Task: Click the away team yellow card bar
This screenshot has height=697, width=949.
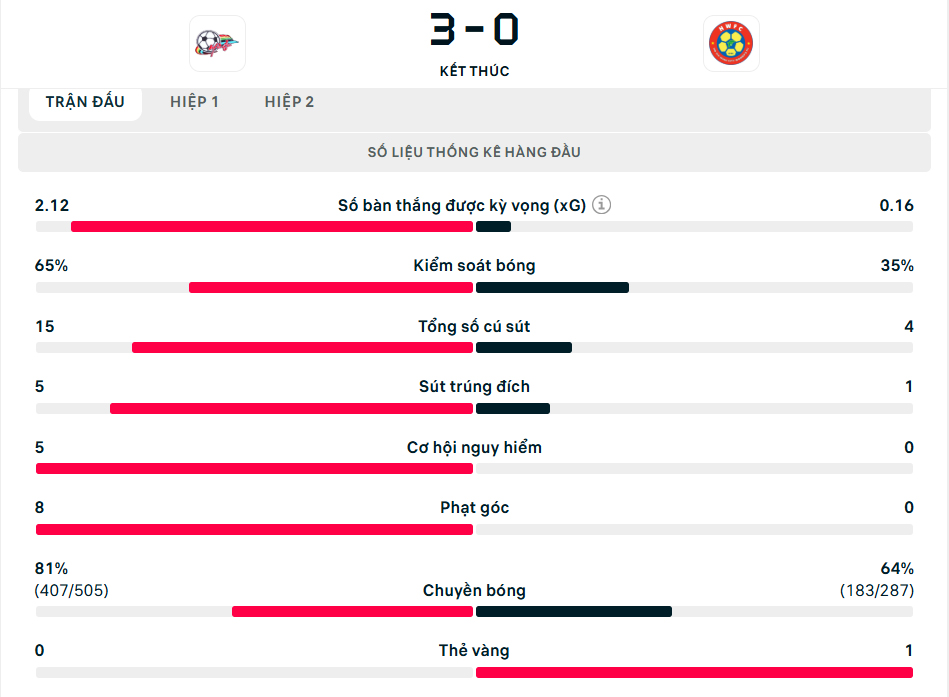Action: tap(694, 672)
